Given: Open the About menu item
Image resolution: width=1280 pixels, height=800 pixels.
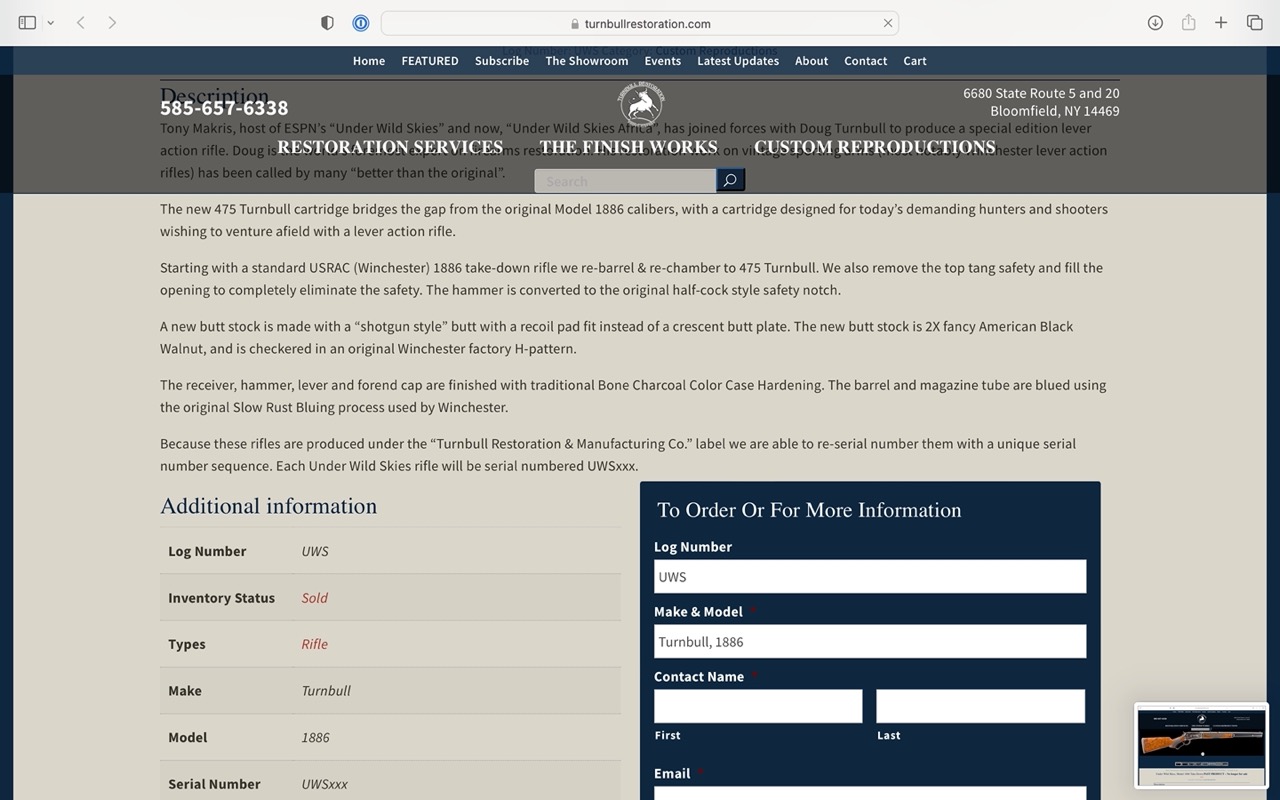Looking at the screenshot, I should tap(811, 61).
